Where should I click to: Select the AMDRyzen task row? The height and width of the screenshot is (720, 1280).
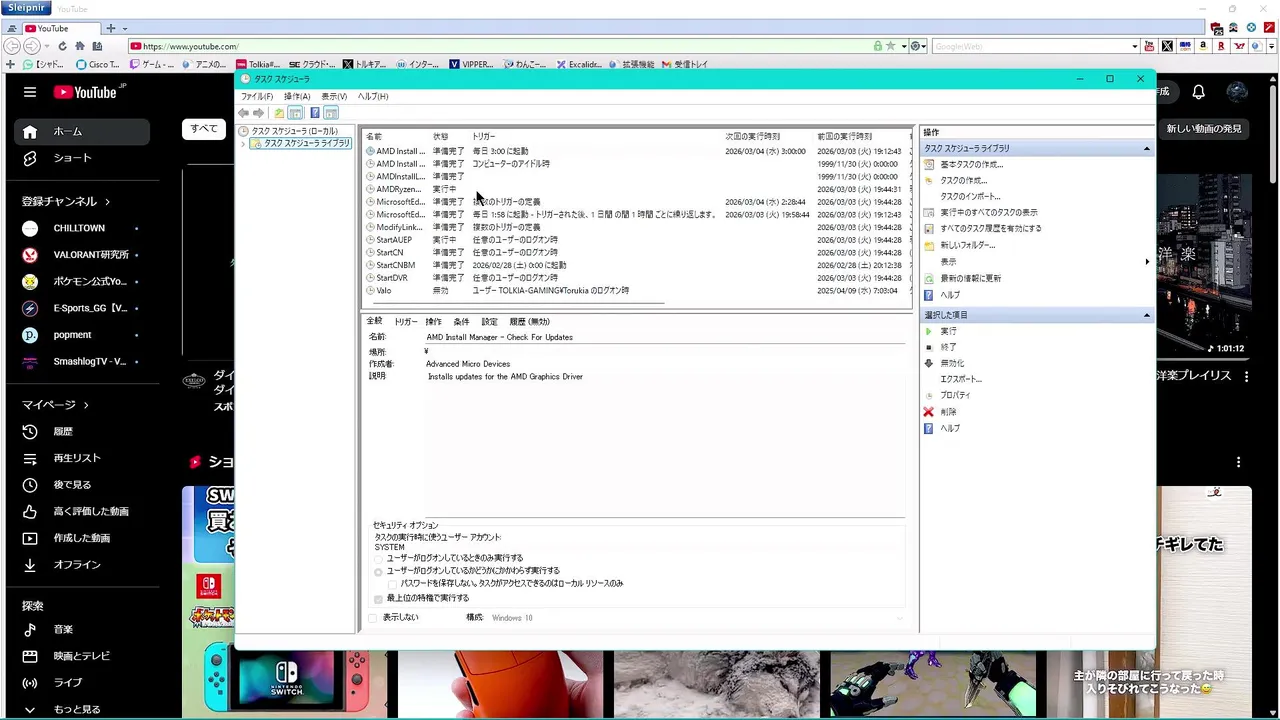(x=638, y=189)
